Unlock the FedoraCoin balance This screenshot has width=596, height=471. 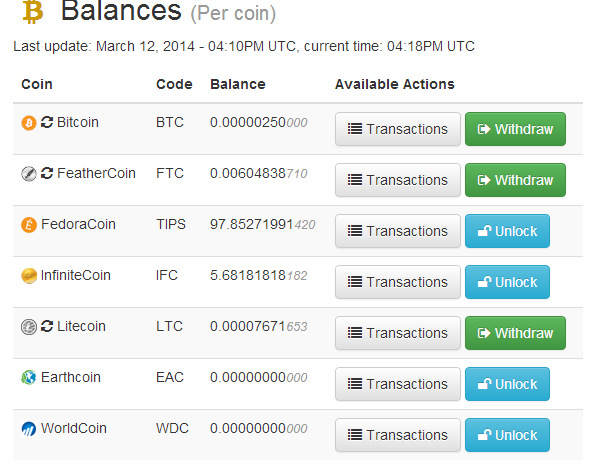[x=507, y=231]
